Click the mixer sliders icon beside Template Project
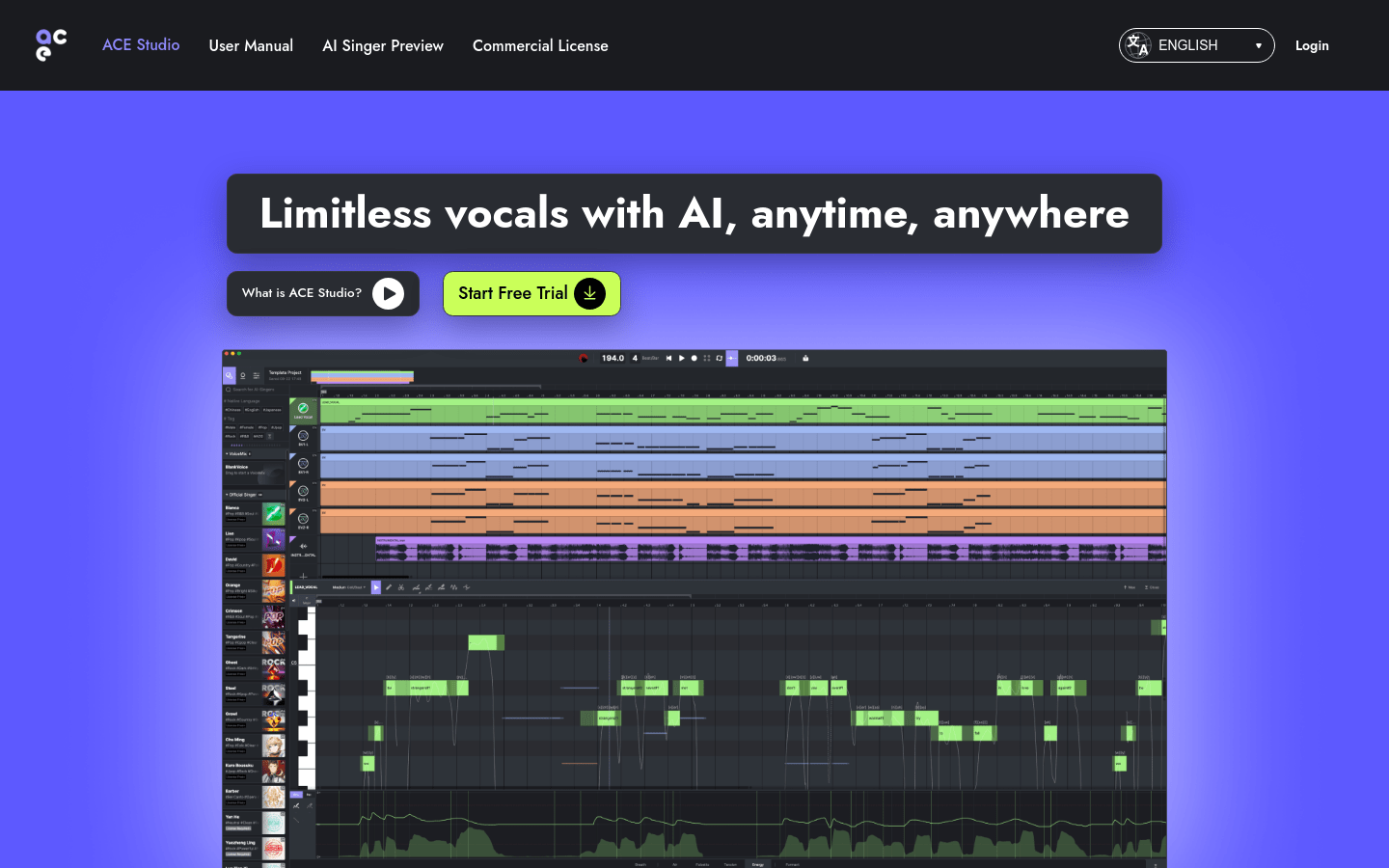1389x868 pixels. click(257, 376)
